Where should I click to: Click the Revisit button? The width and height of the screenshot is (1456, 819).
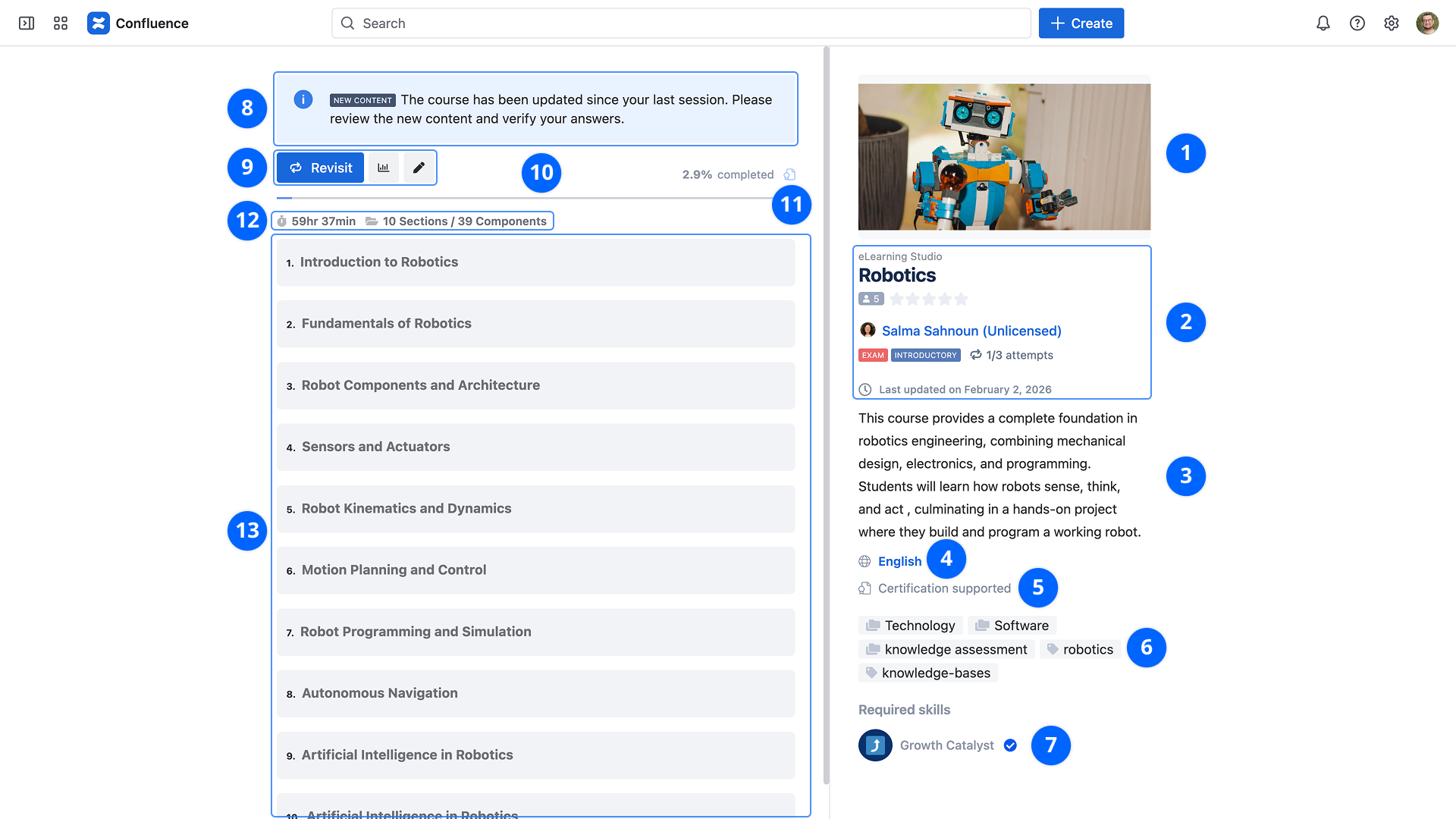coord(321,168)
